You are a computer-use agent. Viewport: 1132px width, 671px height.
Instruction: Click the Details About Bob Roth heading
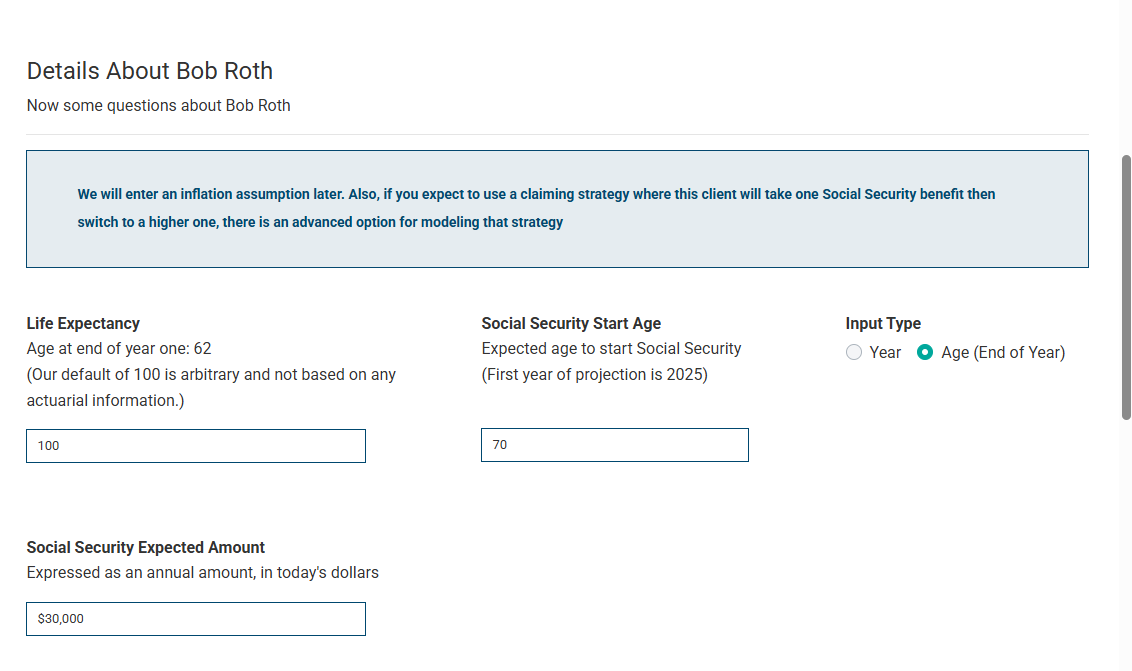(149, 71)
